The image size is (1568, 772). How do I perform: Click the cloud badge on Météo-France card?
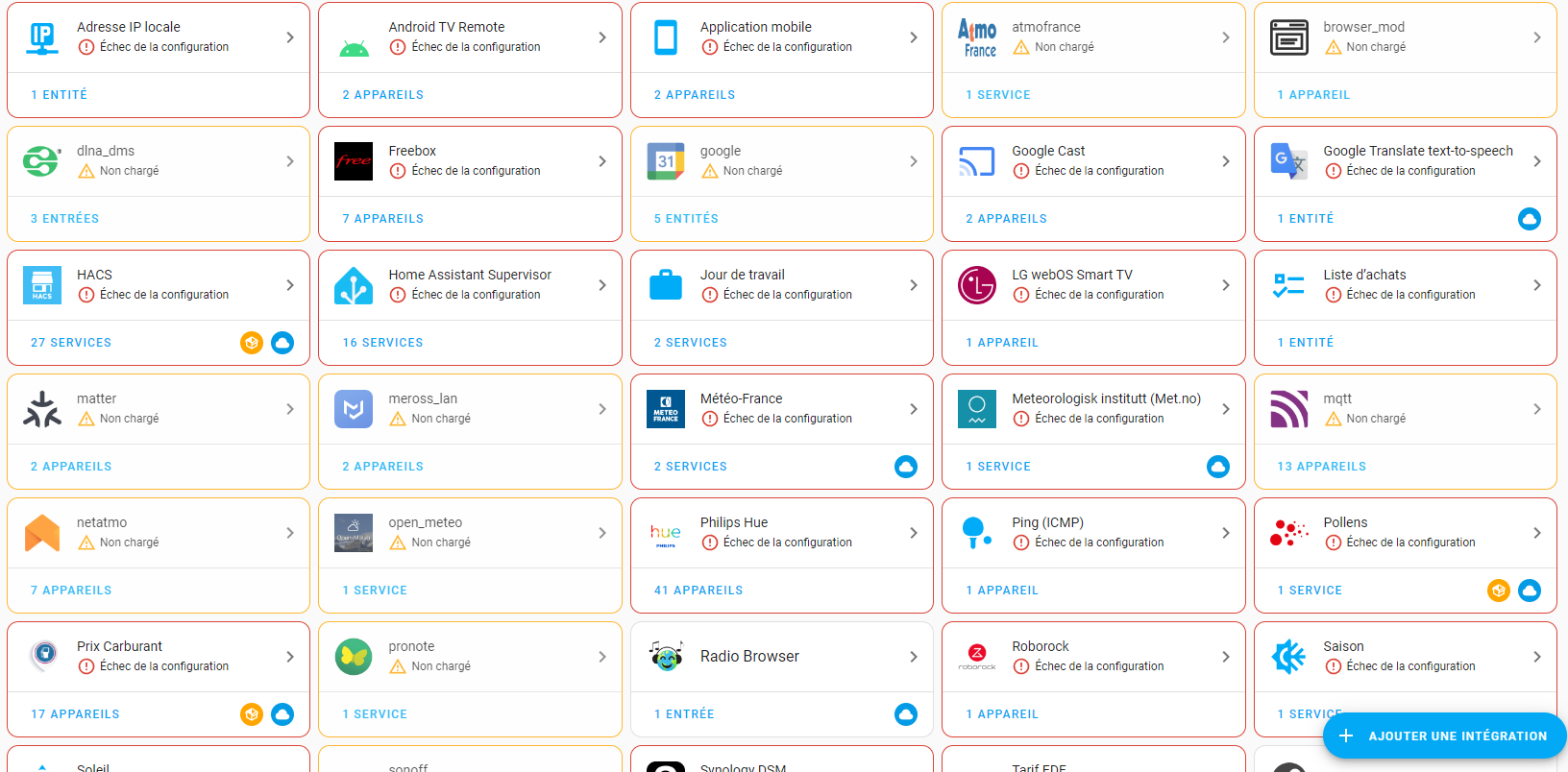point(906,467)
